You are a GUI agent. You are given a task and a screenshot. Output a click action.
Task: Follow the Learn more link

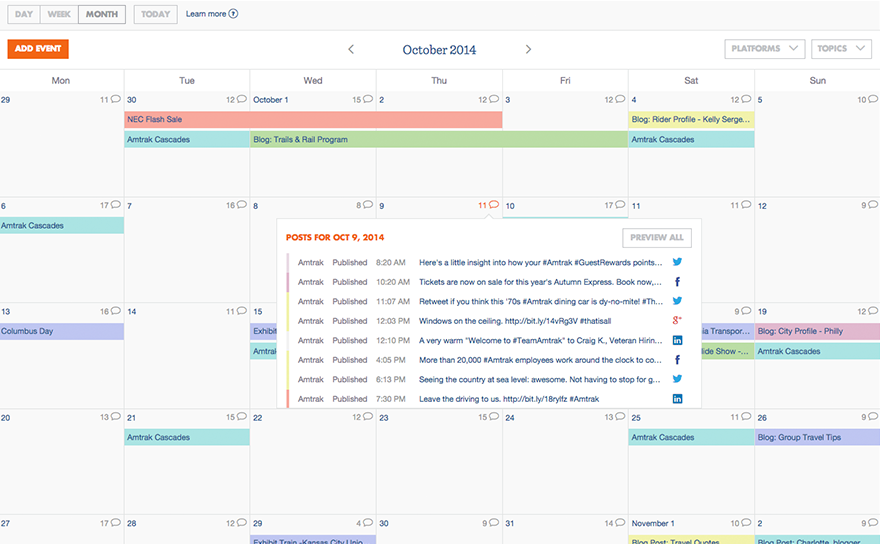coord(206,13)
